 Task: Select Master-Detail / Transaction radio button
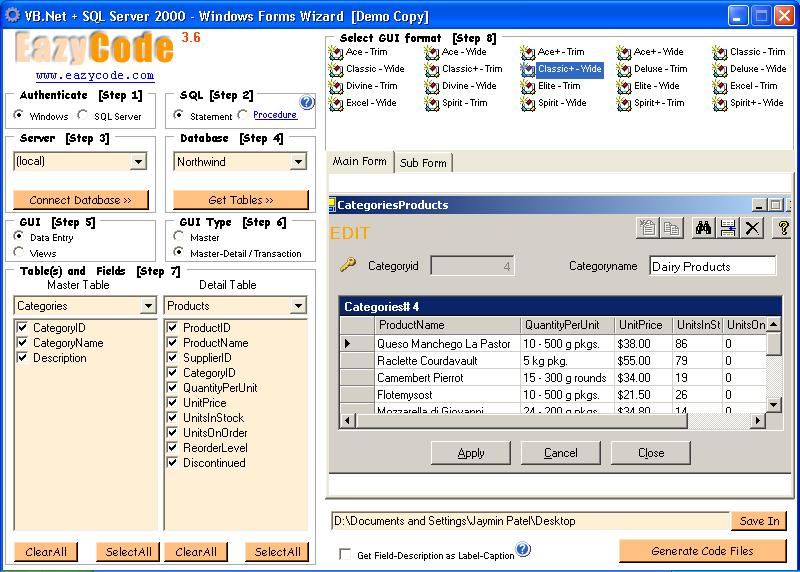pyautogui.click(x=179, y=252)
